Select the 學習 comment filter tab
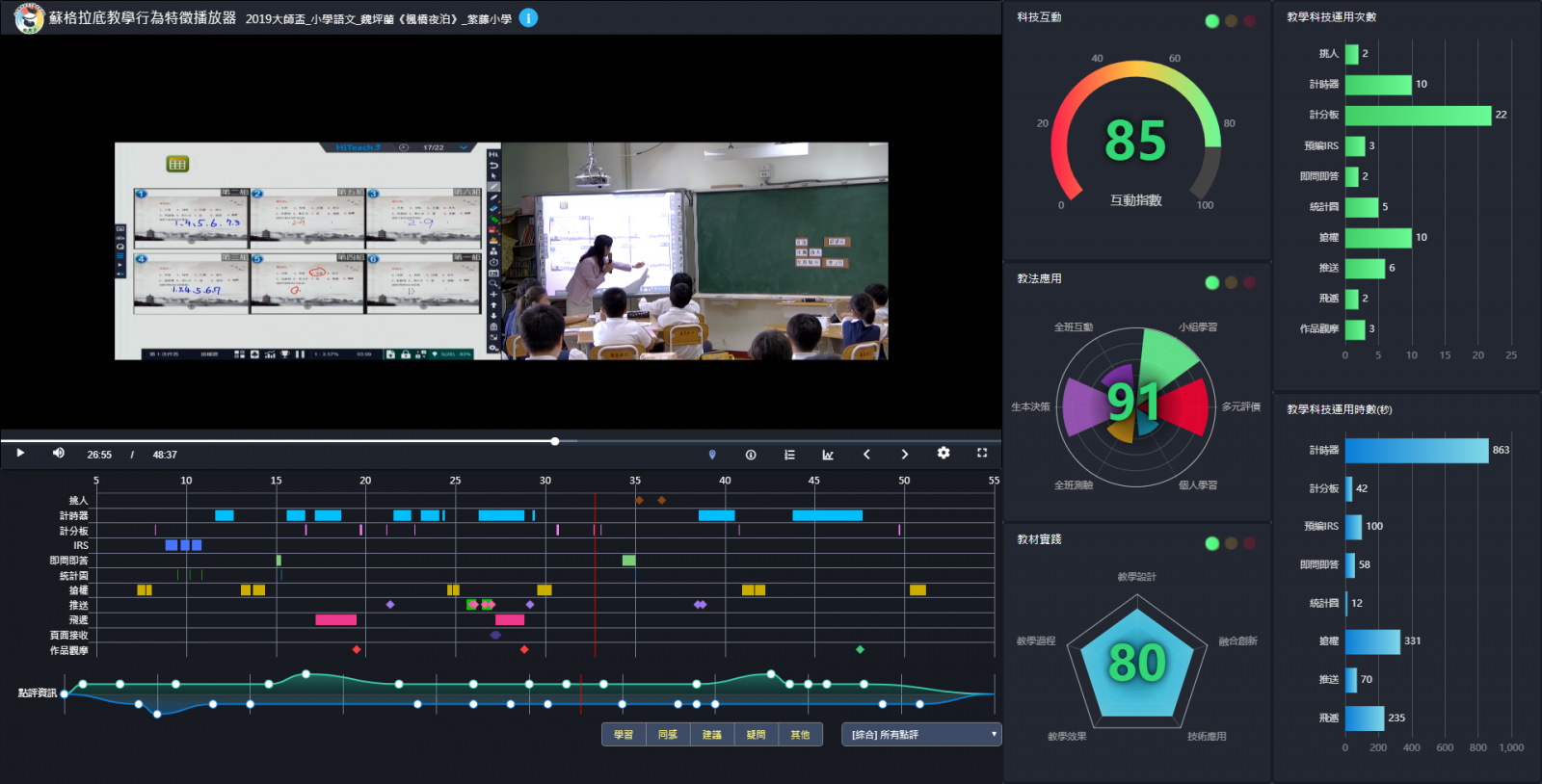 click(624, 735)
